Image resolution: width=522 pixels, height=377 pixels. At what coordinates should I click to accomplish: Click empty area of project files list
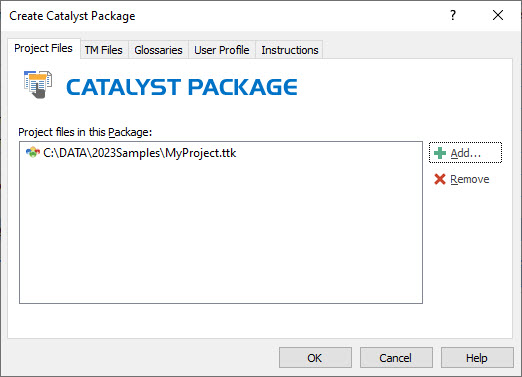click(221, 233)
